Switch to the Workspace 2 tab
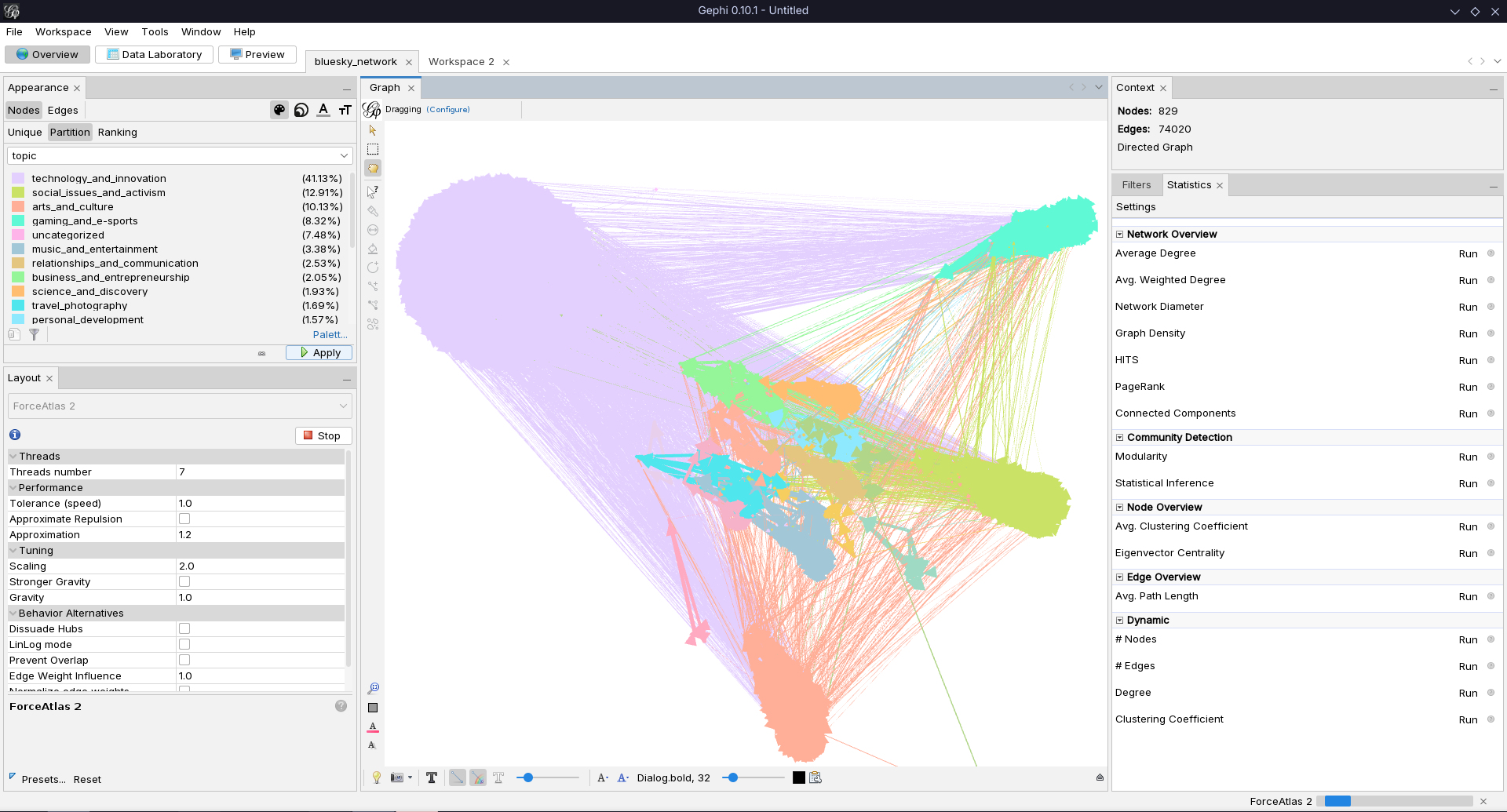Viewport: 1507px width, 812px height. coord(461,62)
